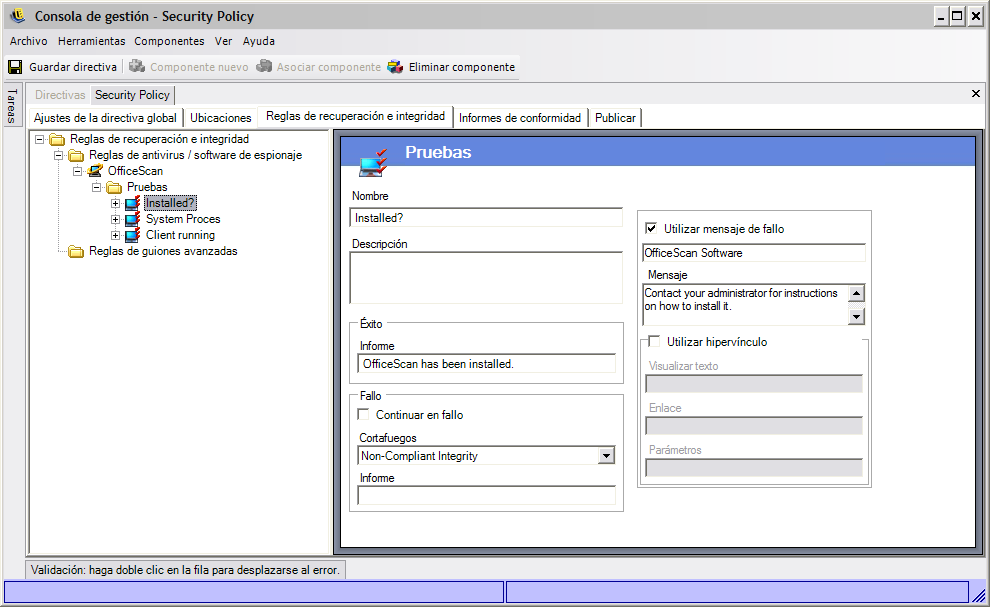Image resolution: width=990 pixels, height=607 pixels.
Task: Click the Mensaje text area
Action: (x=746, y=304)
